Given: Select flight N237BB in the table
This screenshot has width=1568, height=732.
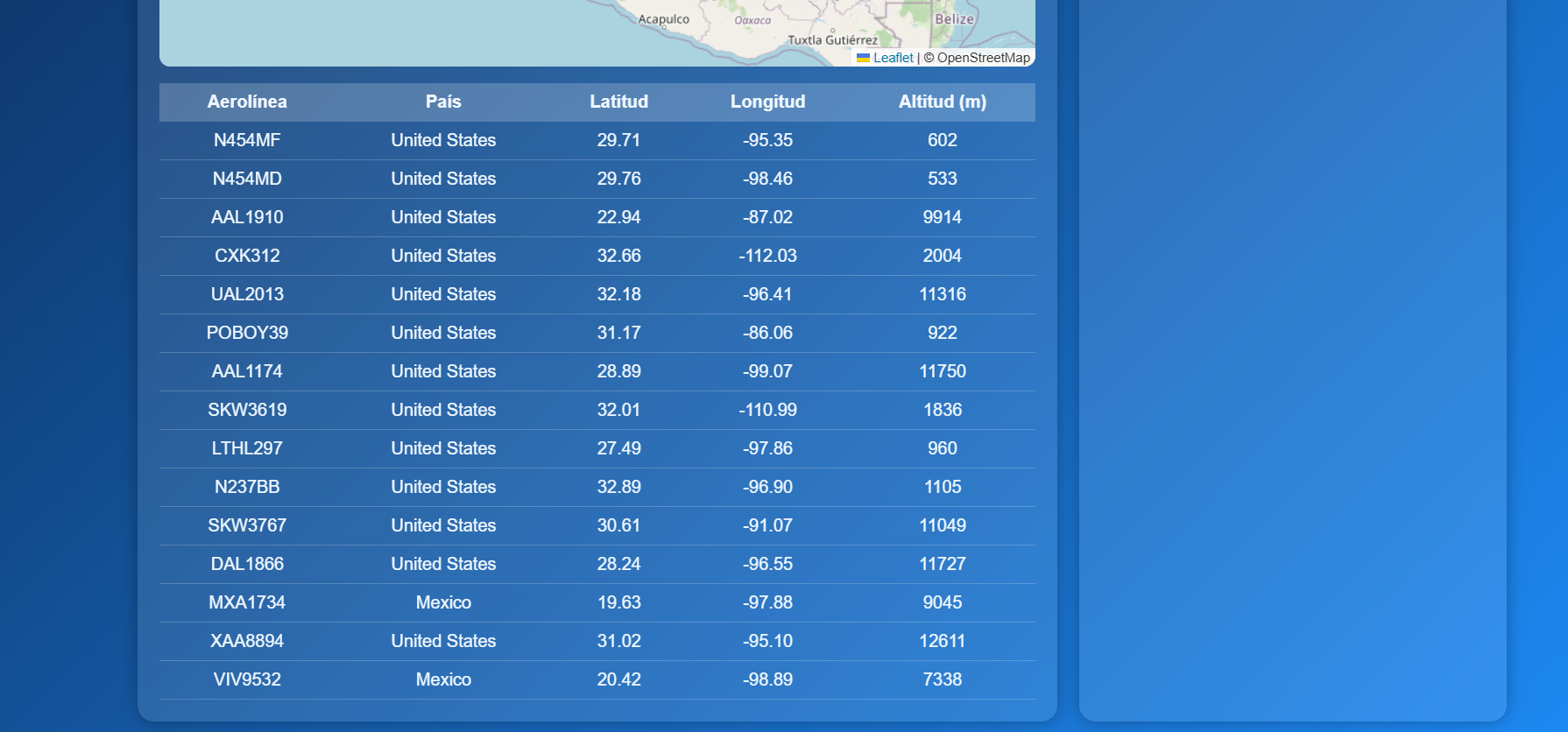Looking at the screenshot, I should 247,487.
